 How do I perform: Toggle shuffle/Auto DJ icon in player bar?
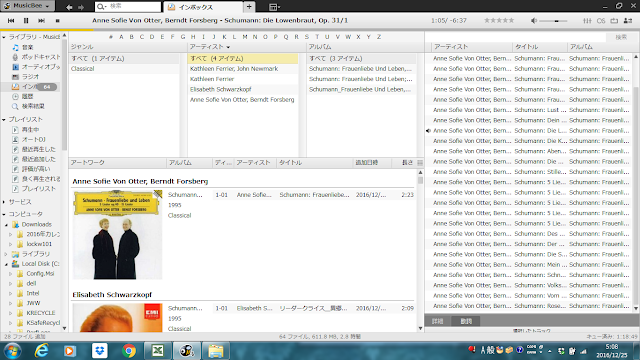point(628,20)
